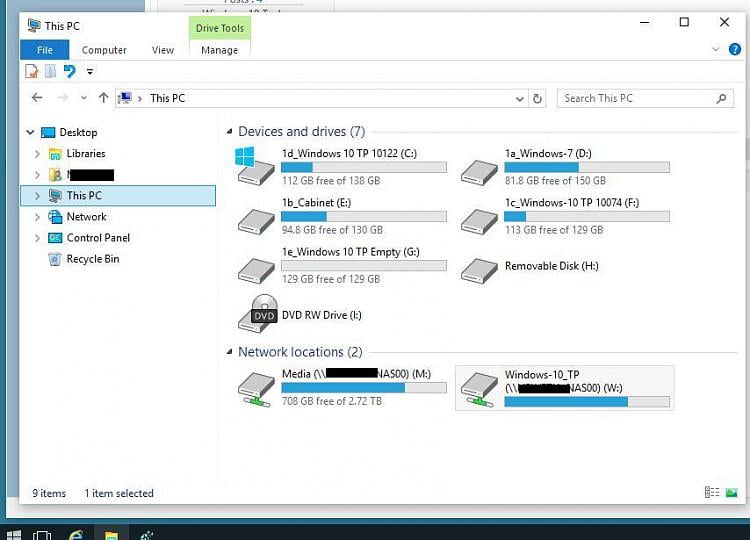750x540 pixels.
Task: Select Libraries in the navigation pane
Action: [x=86, y=154]
